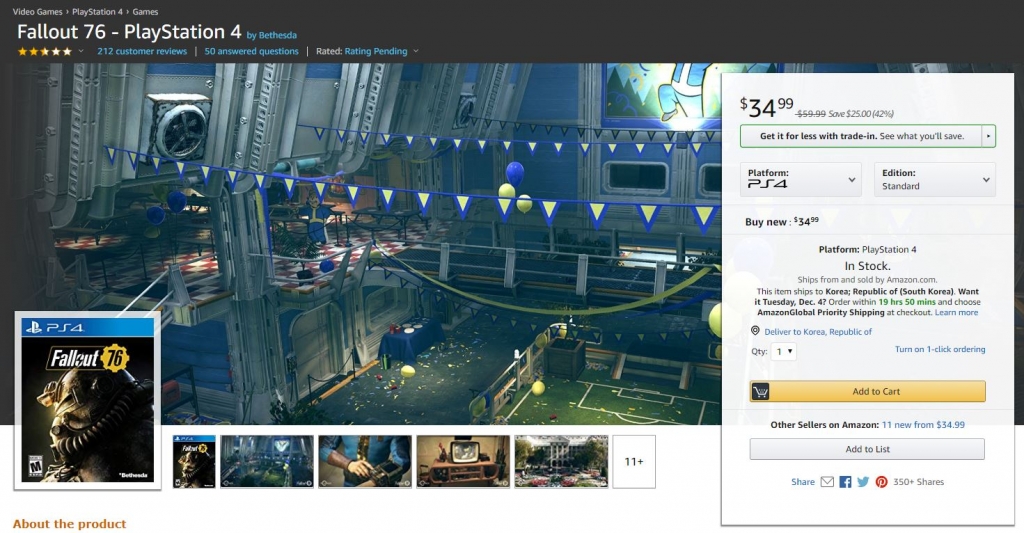Share via email envelope icon
The height and width of the screenshot is (533, 1024).
[x=827, y=481]
